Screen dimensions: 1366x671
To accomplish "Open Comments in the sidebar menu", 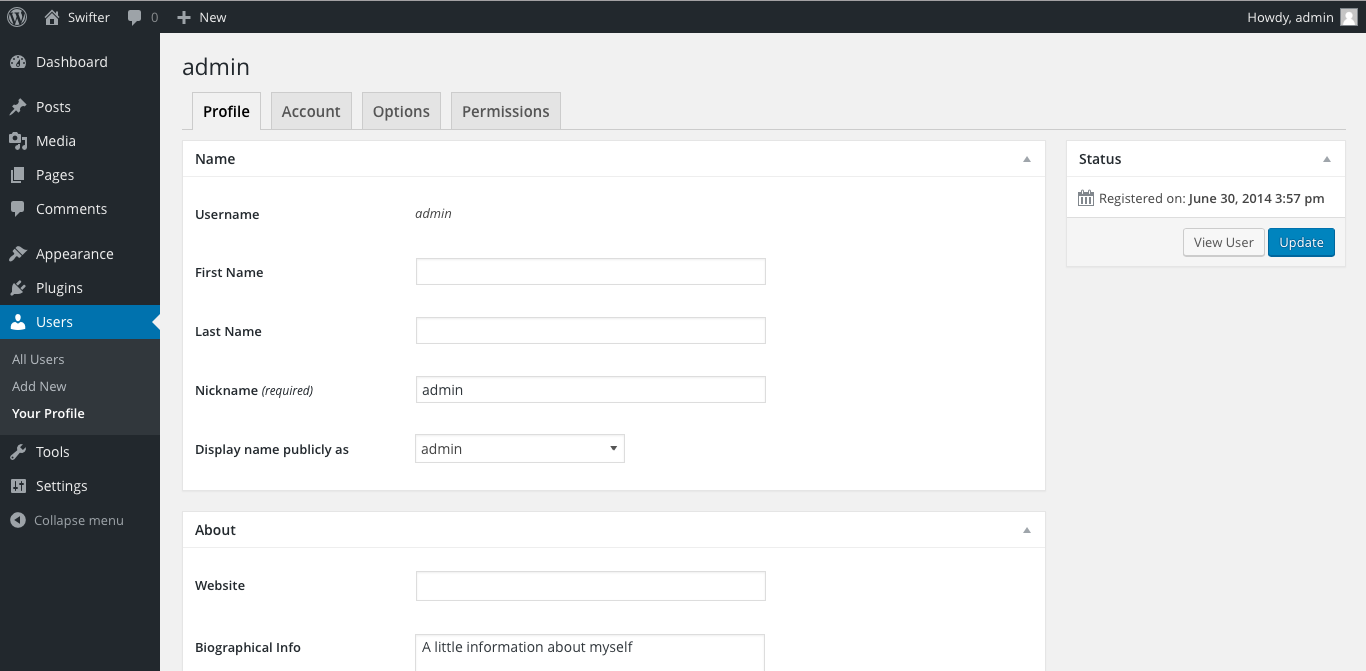I will [80, 209].
